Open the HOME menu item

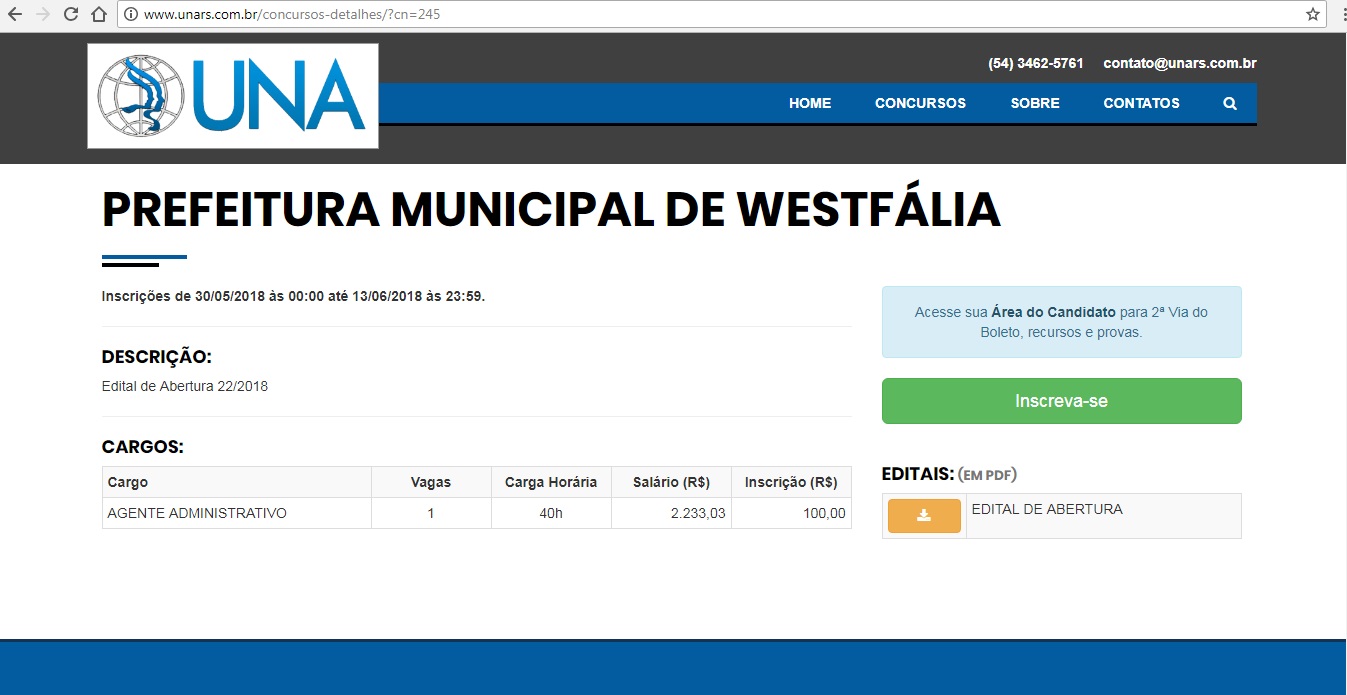[x=809, y=103]
